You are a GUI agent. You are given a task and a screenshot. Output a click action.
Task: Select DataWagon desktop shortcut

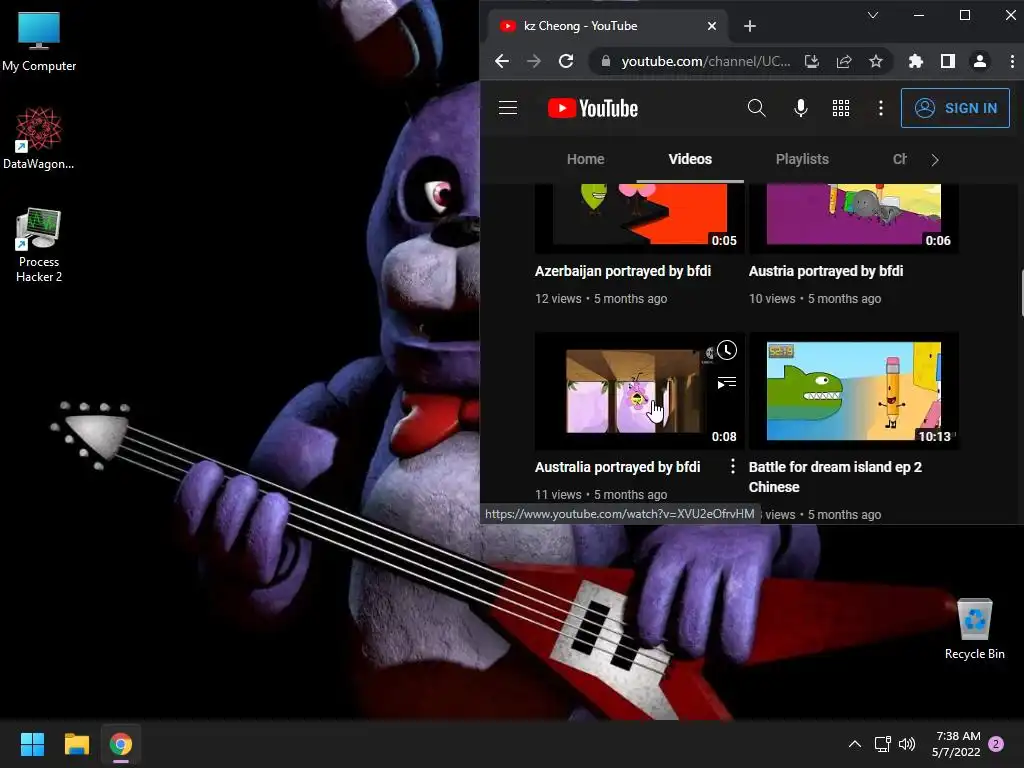[x=39, y=138]
